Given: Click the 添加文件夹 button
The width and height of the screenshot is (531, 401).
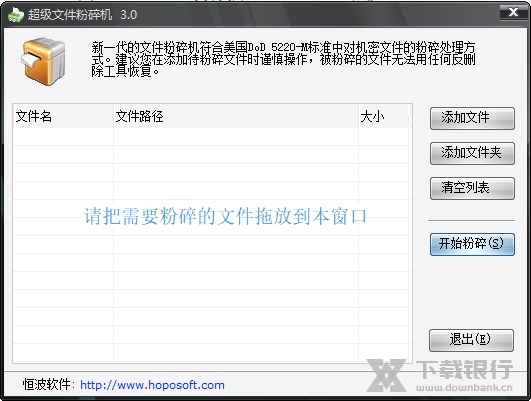Looking at the screenshot, I should [x=472, y=153].
